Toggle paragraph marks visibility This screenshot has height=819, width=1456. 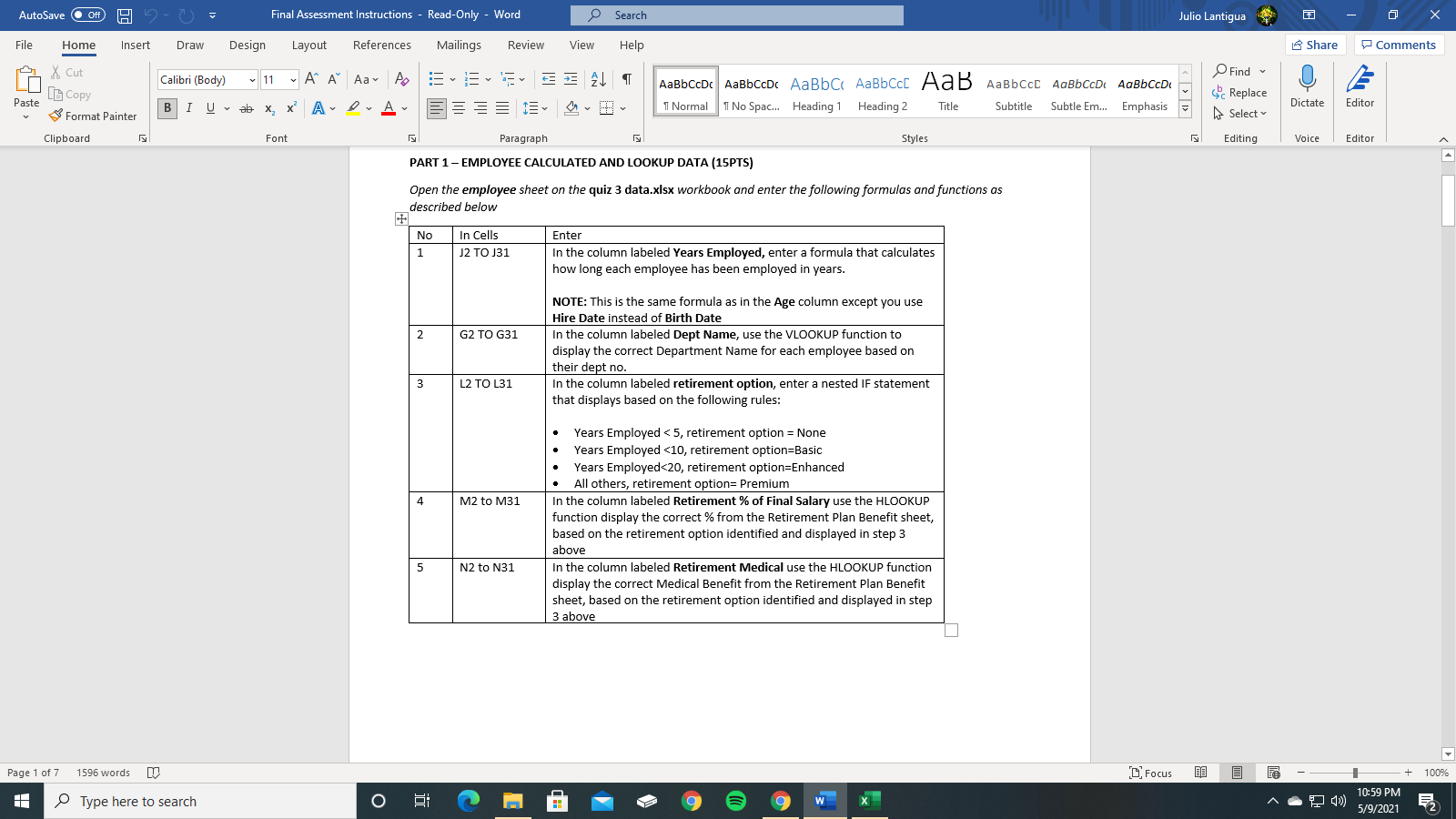625,79
